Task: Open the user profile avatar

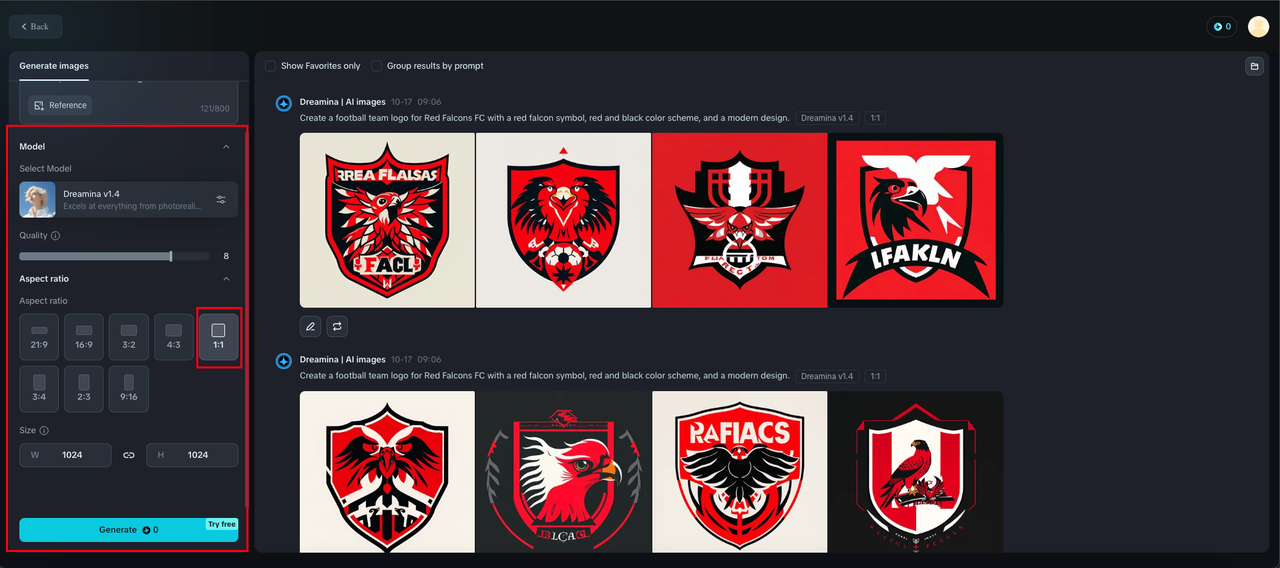Action: pos(1258,27)
